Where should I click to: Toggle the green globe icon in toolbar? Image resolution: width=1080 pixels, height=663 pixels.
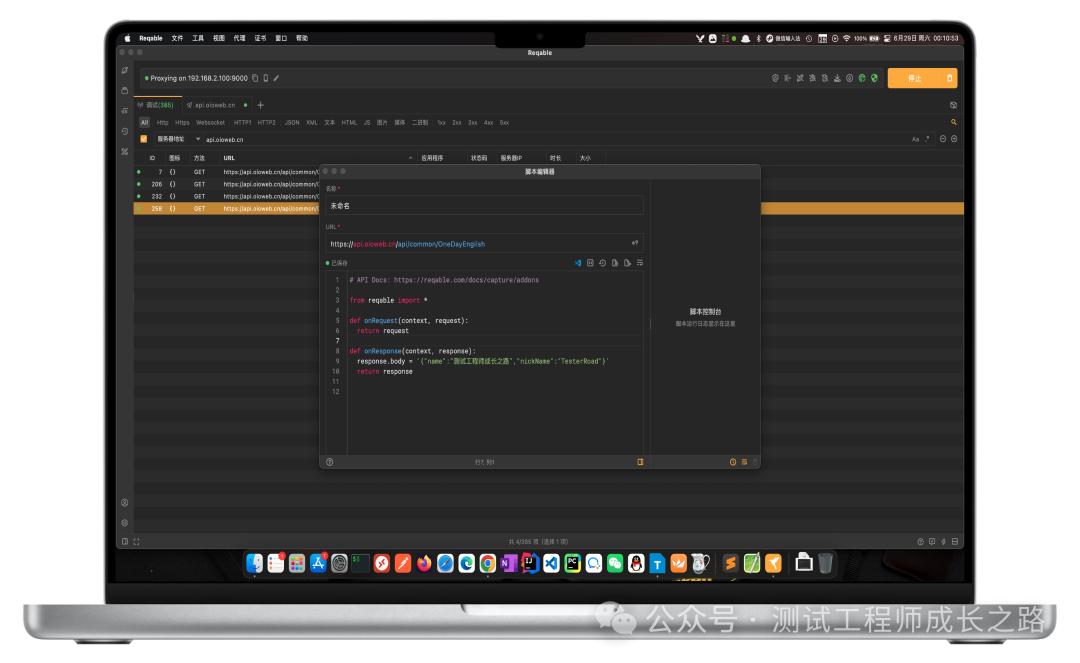862,78
